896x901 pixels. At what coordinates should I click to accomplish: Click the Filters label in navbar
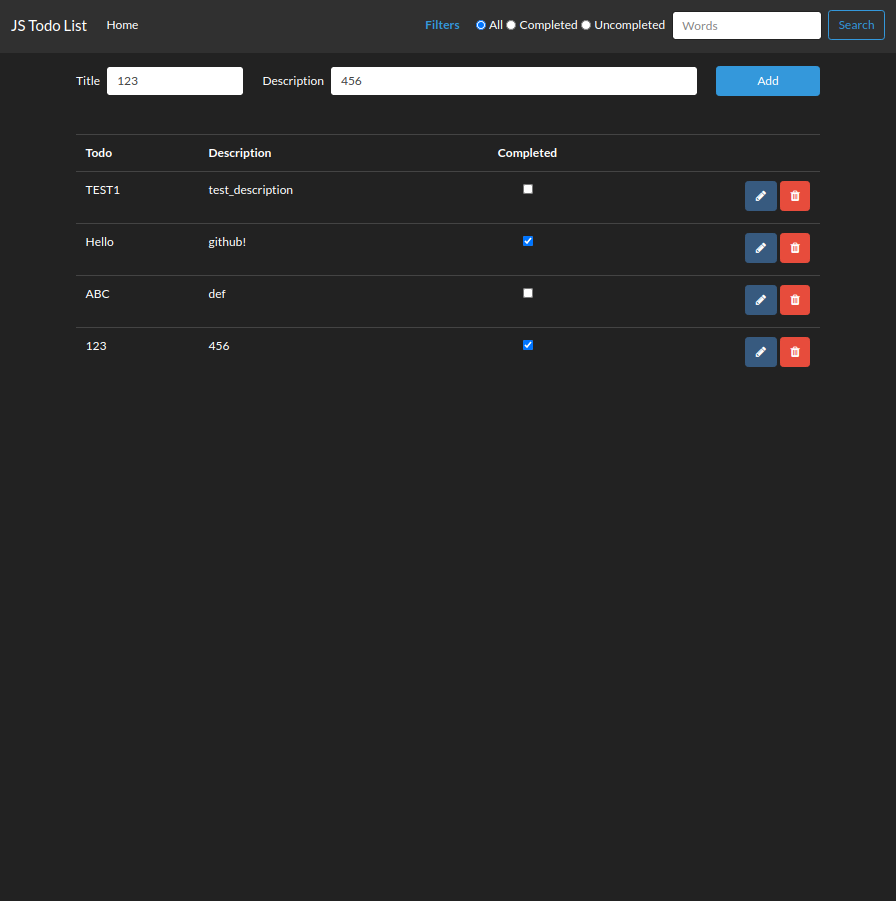442,25
